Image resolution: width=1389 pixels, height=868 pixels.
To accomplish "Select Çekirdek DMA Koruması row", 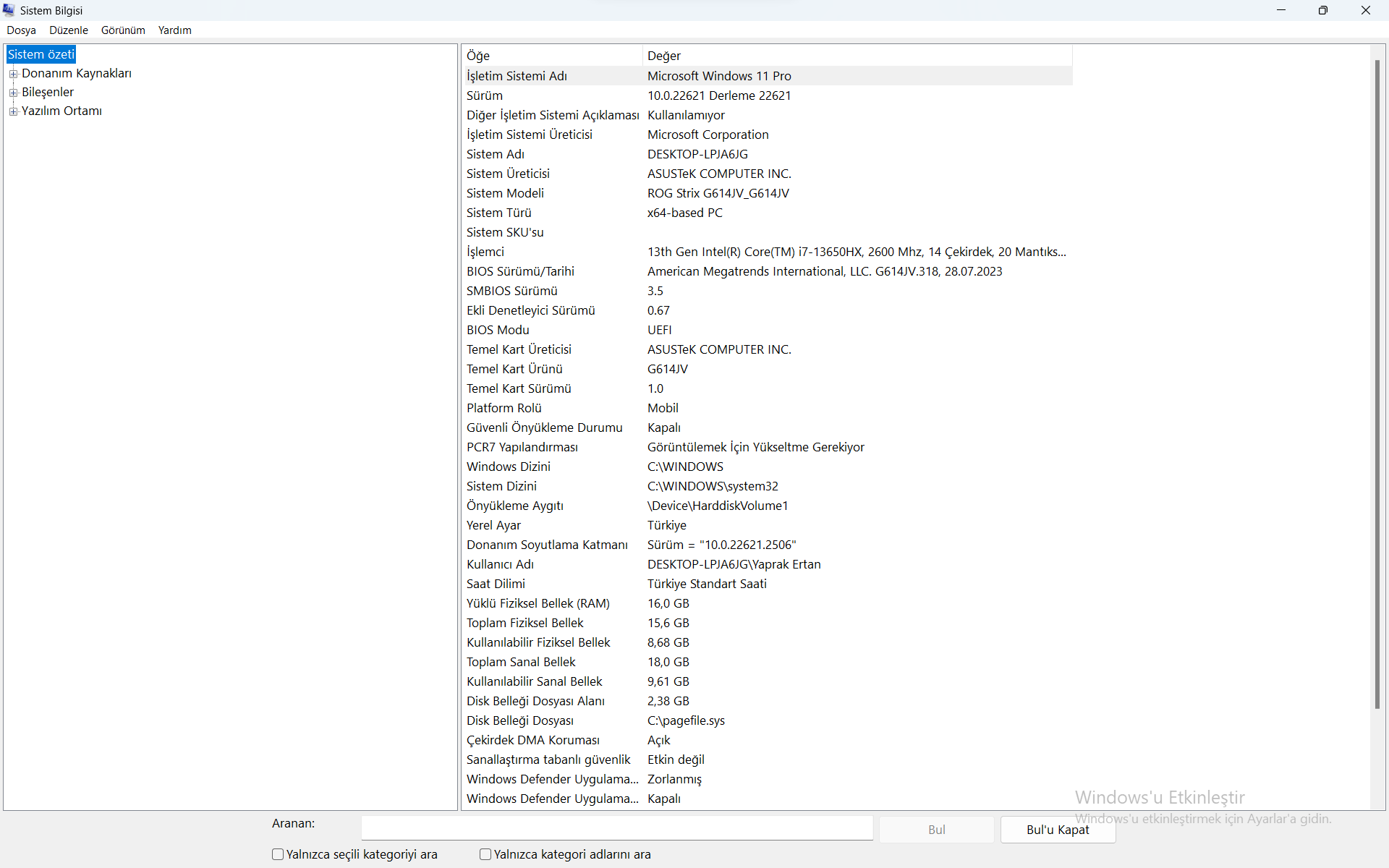I will click(x=768, y=740).
